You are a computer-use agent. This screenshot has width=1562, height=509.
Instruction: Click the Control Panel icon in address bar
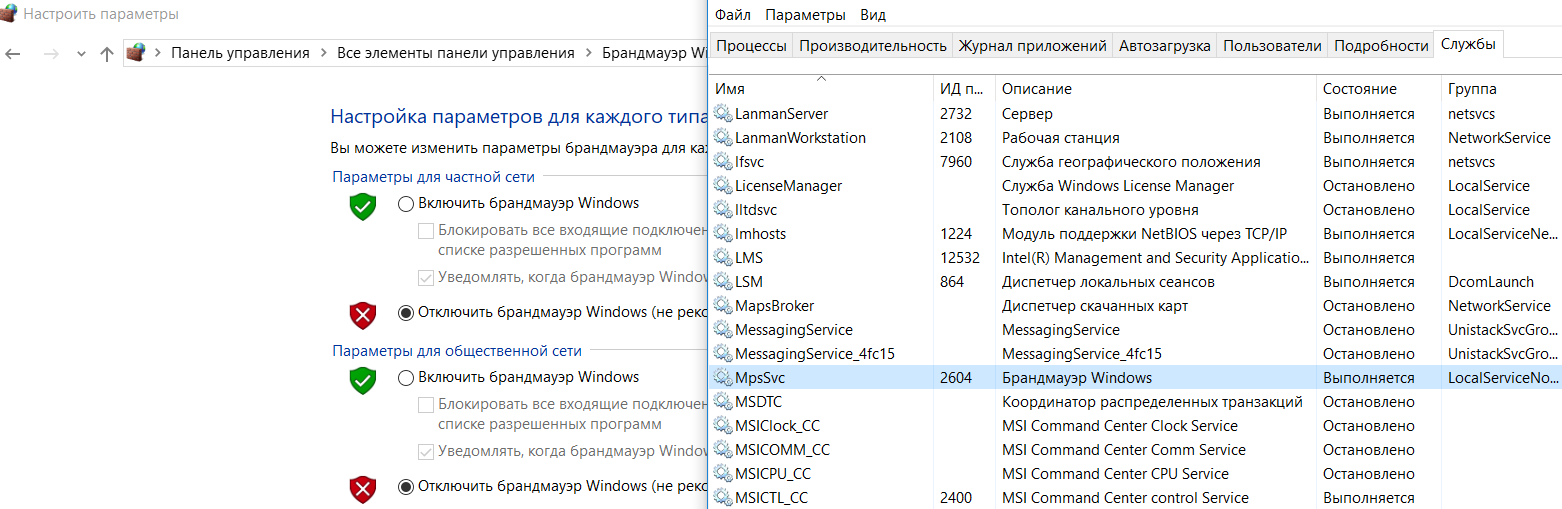click(137, 53)
